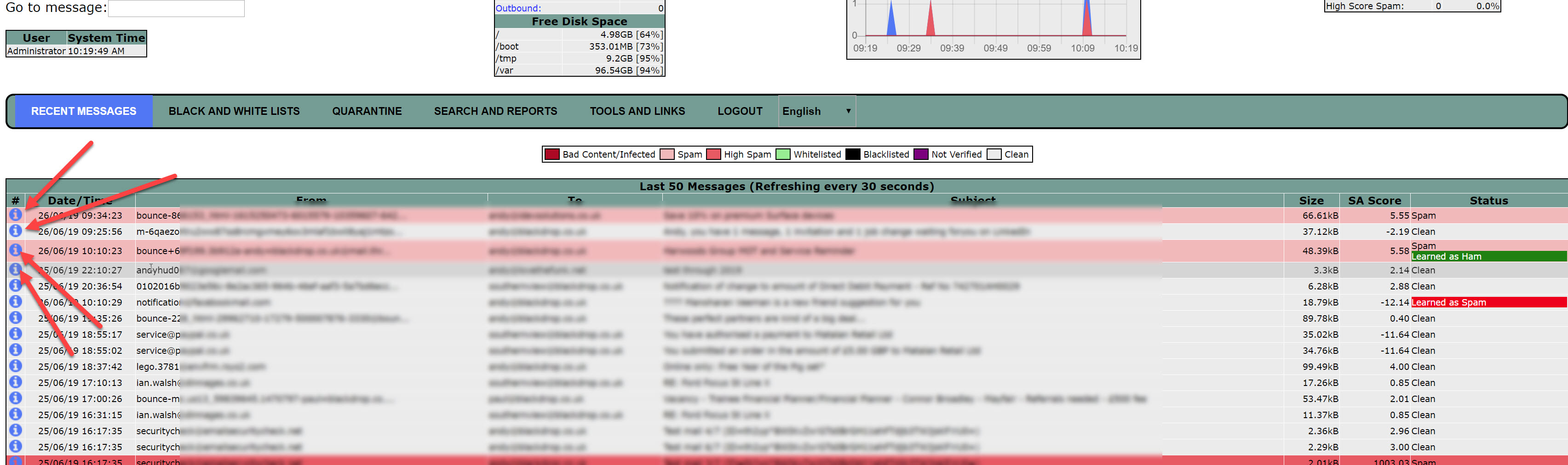The width and height of the screenshot is (1568, 465).
Task: Focus the Go to message input field
Action: coord(176,8)
